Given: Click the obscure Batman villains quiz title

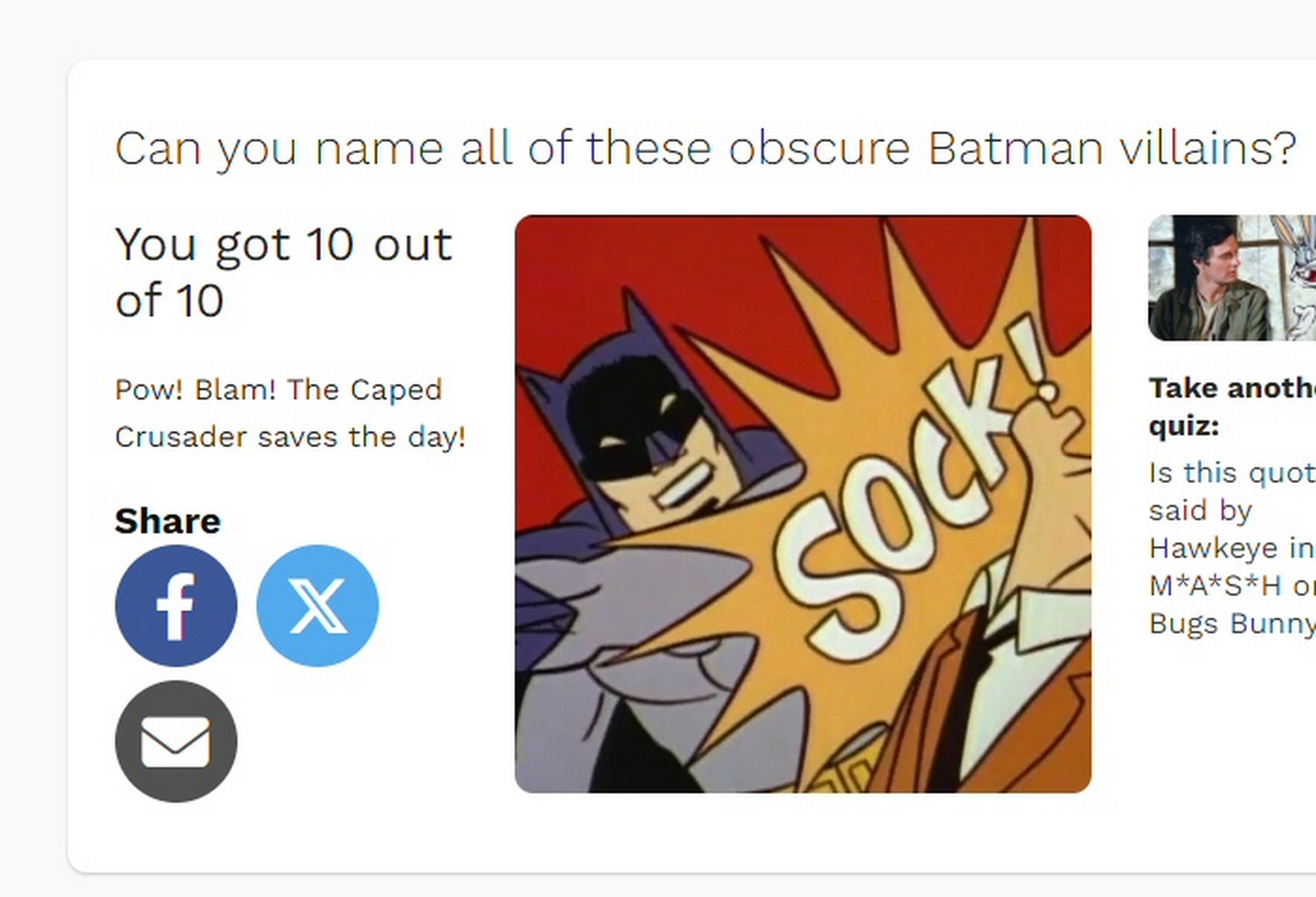Looking at the screenshot, I should 705,148.
